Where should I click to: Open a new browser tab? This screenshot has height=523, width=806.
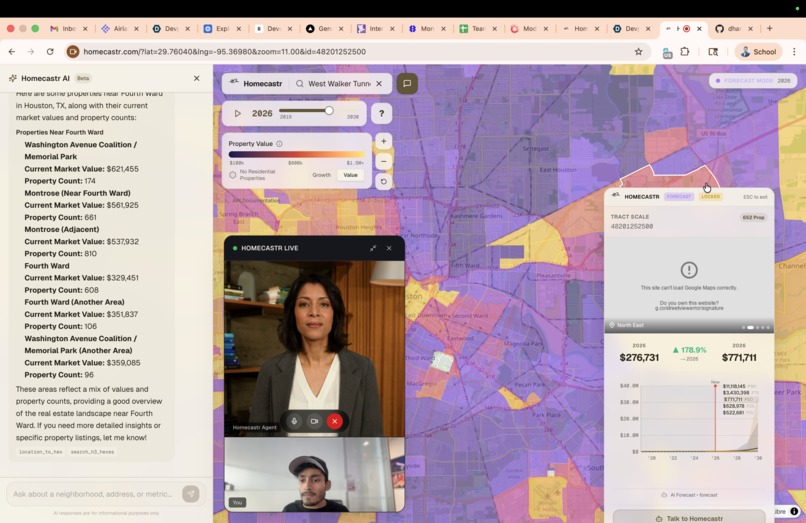[x=770, y=28]
